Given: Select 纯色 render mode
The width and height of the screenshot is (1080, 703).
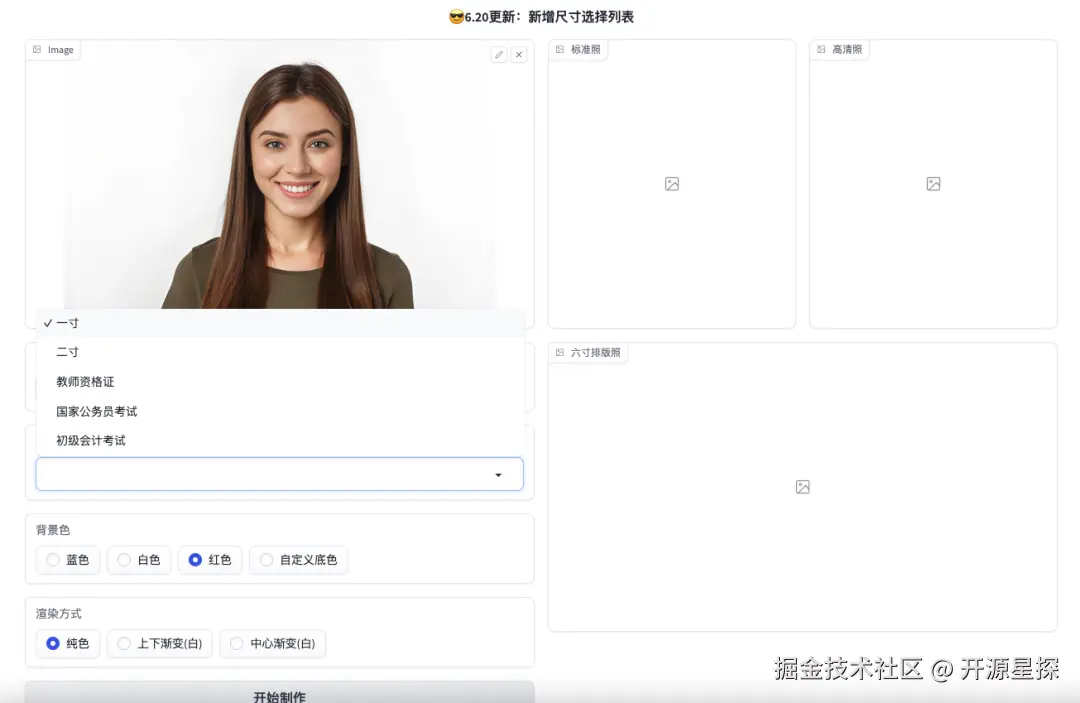Looking at the screenshot, I should (68, 643).
